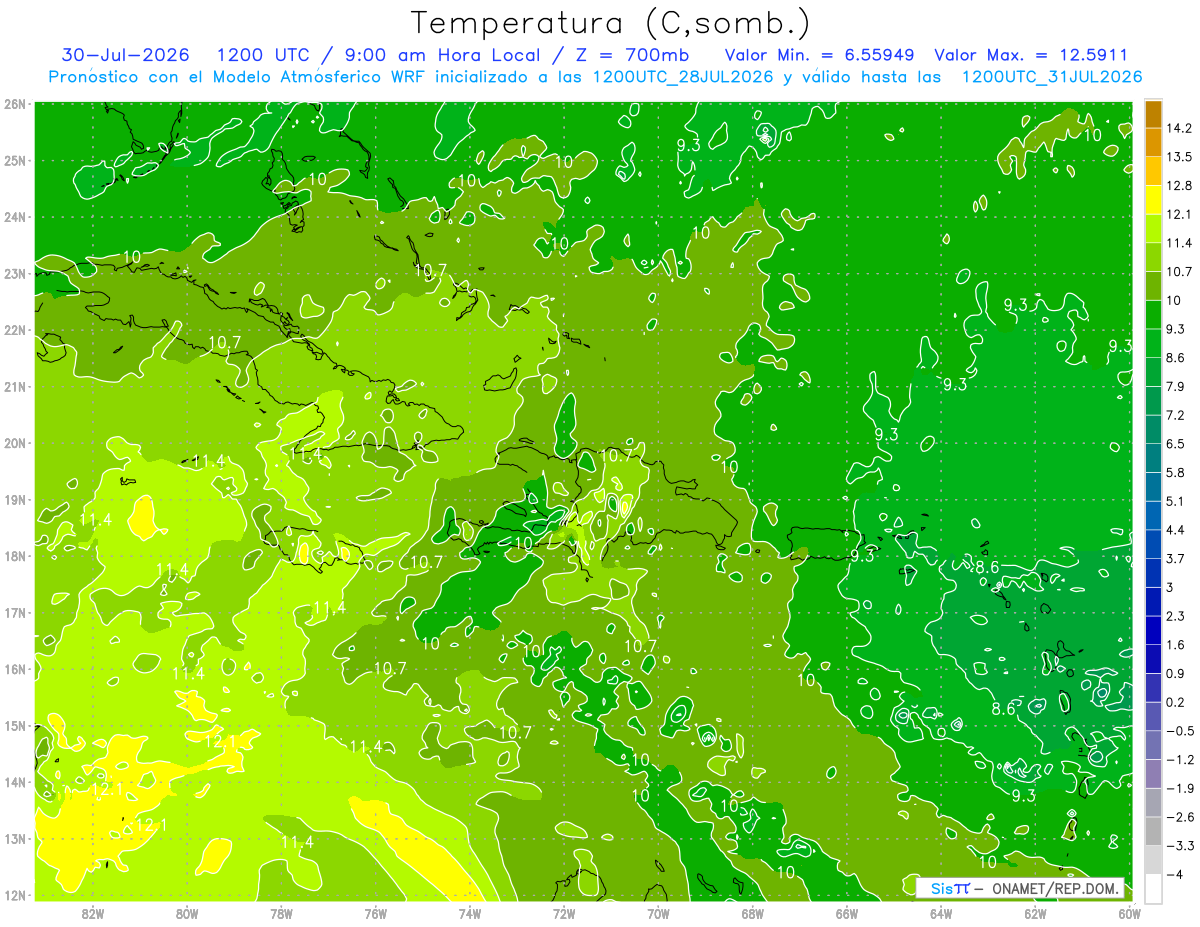Click the 24N latitude label

click(x=15, y=217)
